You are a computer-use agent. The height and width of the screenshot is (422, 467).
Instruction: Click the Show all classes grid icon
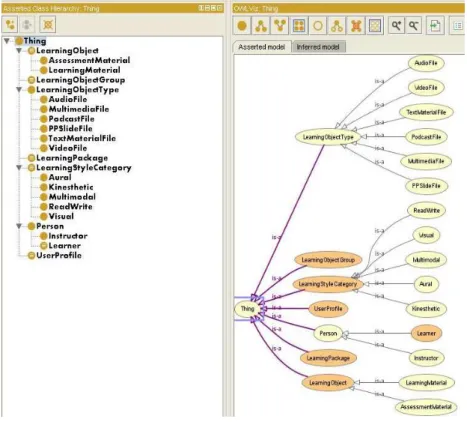click(299, 26)
